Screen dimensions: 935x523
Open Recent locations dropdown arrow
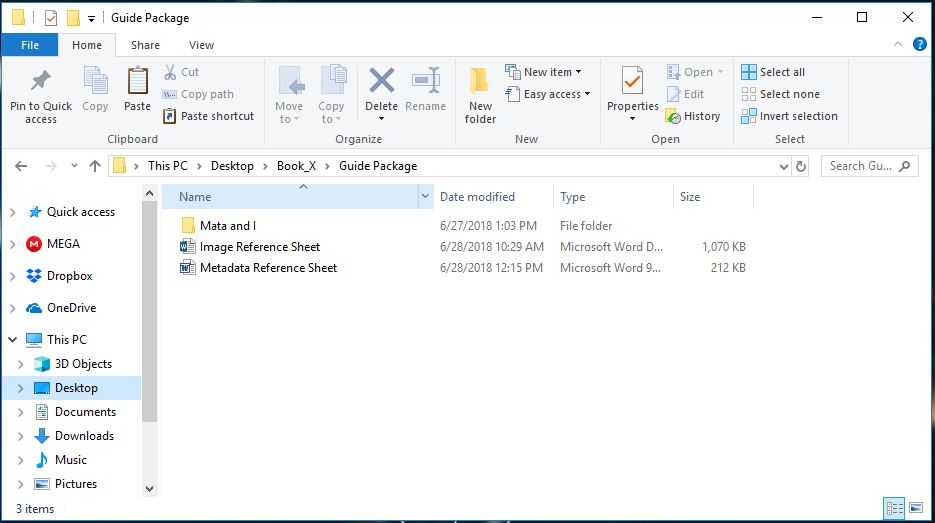click(x=74, y=166)
